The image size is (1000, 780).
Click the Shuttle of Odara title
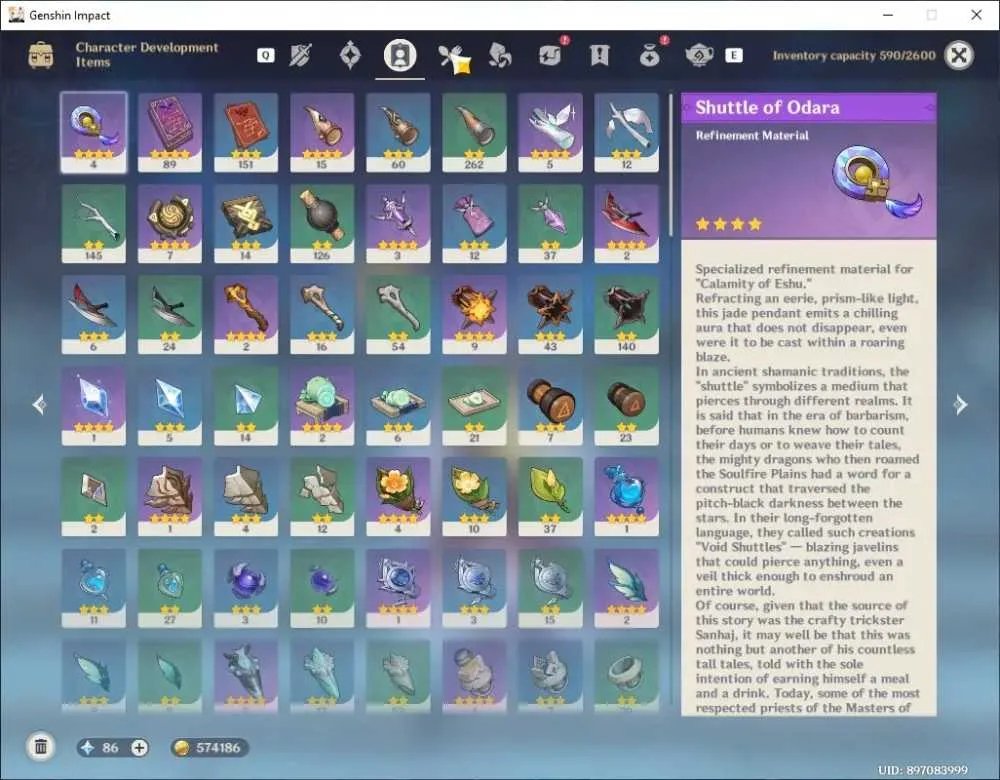click(x=767, y=107)
